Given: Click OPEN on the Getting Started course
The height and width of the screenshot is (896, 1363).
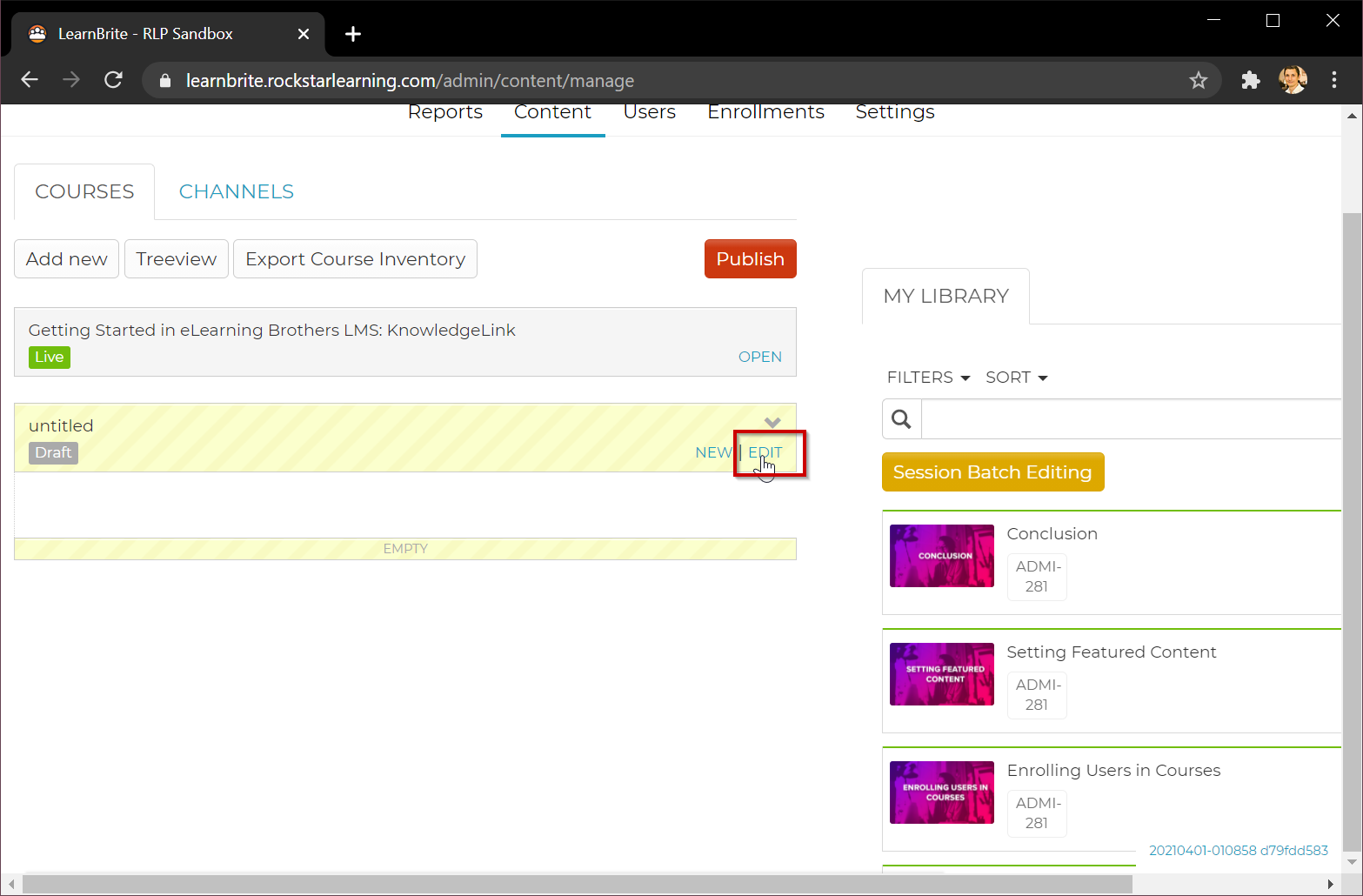Looking at the screenshot, I should tap(759, 357).
